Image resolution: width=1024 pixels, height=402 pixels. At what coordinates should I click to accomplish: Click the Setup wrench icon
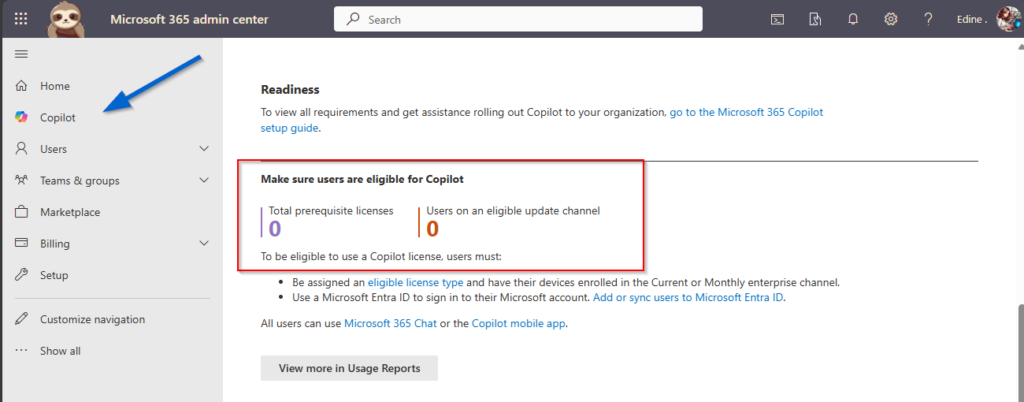[x=22, y=275]
